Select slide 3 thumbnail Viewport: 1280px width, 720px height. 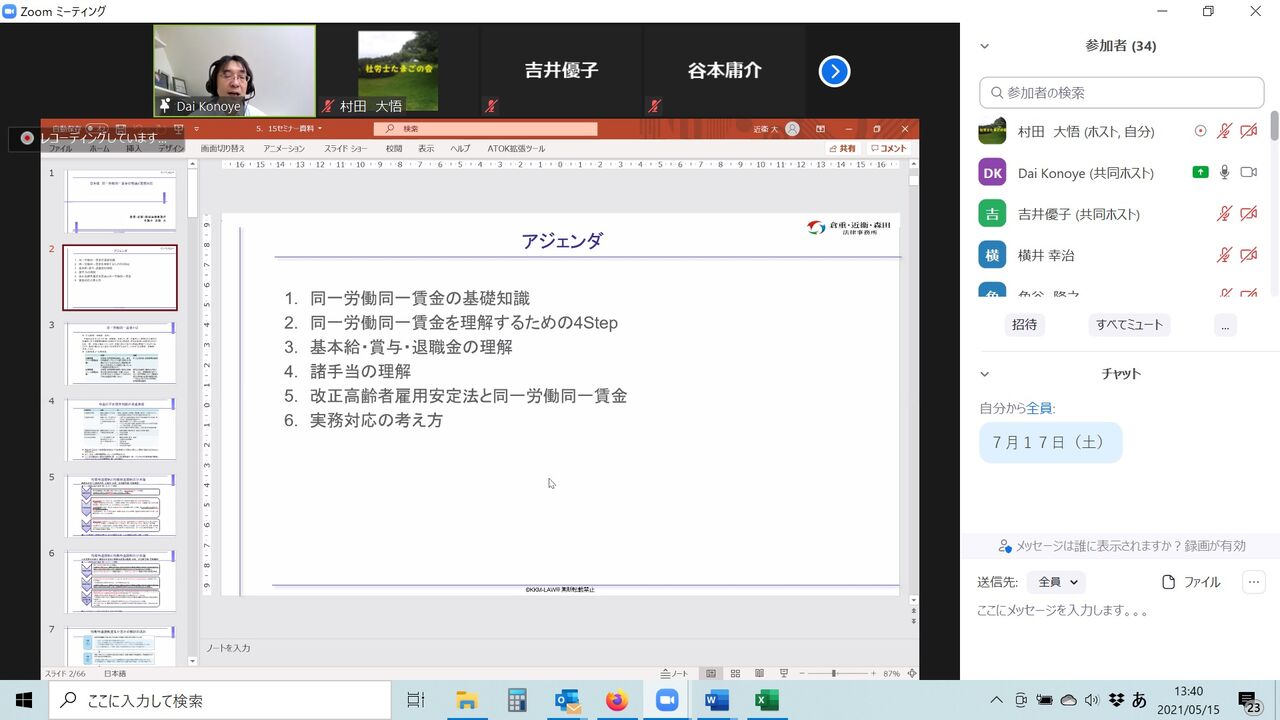[x=121, y=353]
